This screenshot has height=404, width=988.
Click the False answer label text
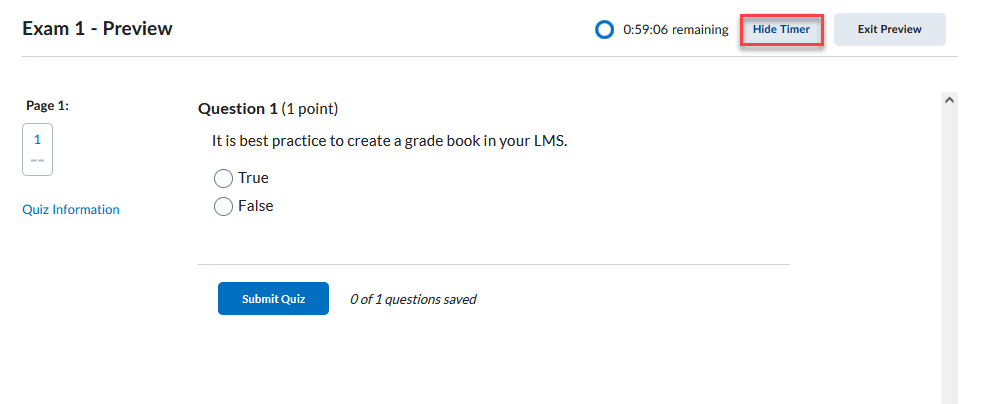point(255,206)
